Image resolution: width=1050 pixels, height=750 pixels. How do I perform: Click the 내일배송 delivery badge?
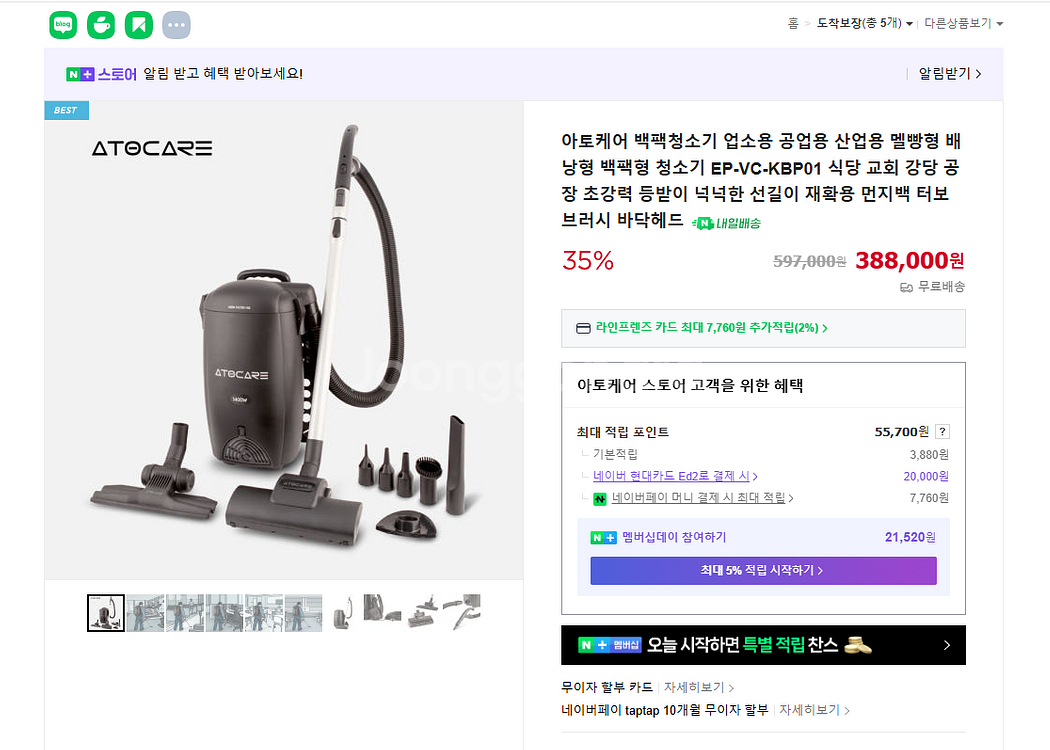click(x=727, y=223)
